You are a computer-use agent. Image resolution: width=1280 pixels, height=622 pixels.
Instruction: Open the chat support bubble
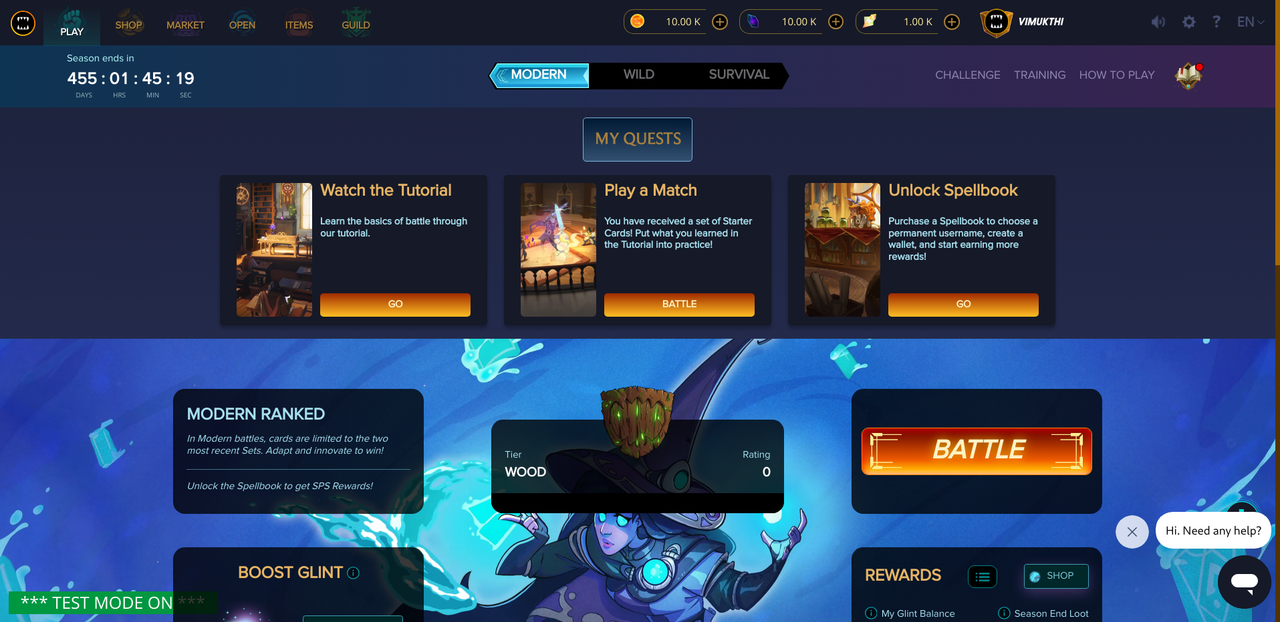(1244, 582)
